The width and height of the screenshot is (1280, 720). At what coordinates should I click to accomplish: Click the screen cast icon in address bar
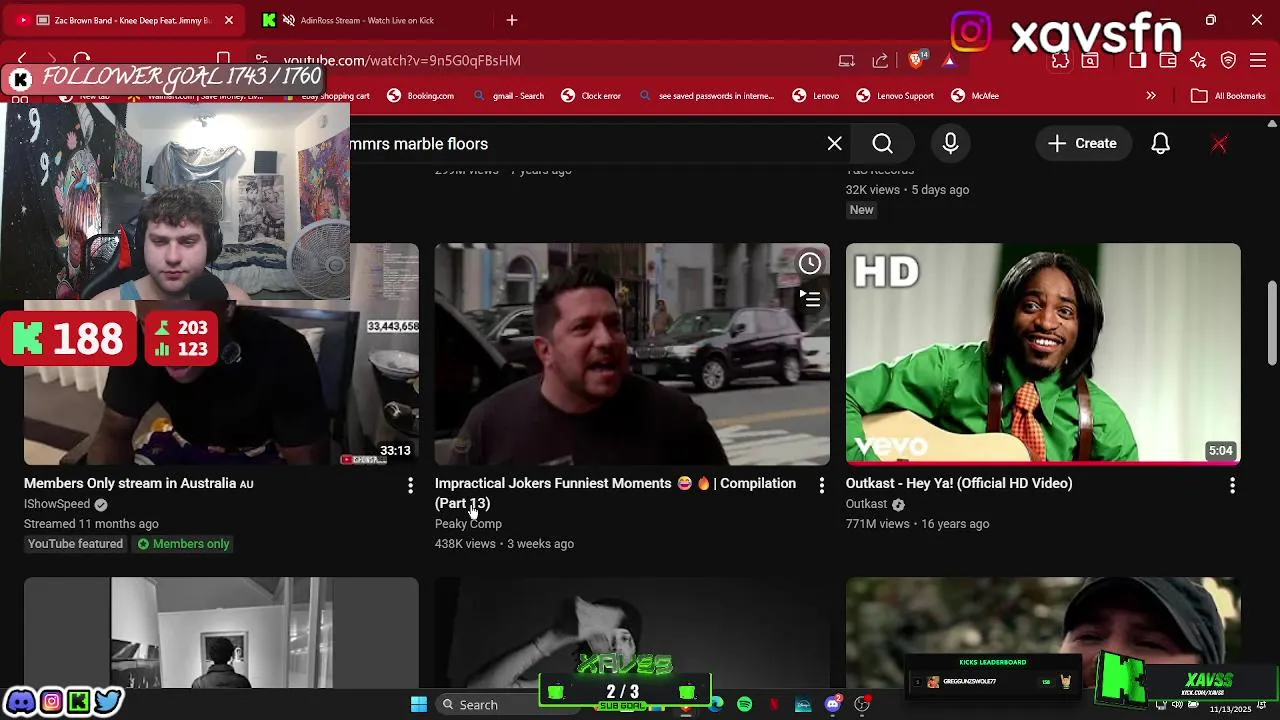[x=847, y=60]
